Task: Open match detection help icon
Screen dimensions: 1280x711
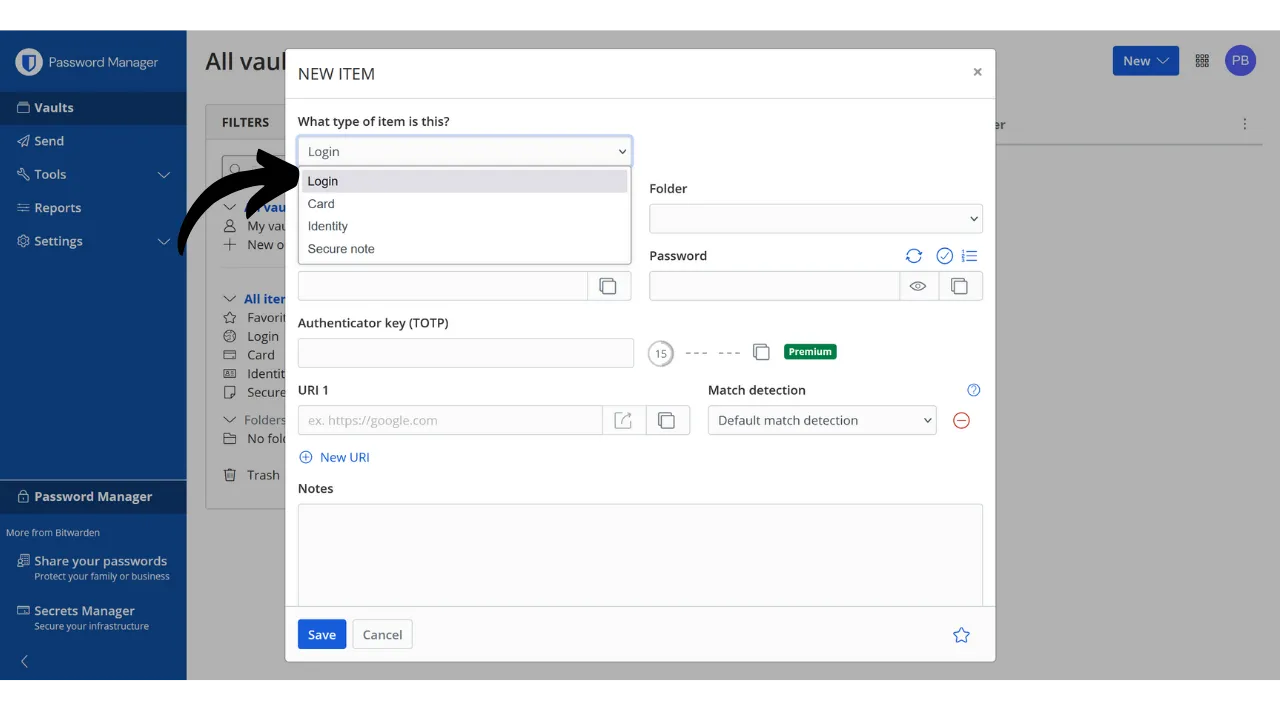Action: coord(974,390)
